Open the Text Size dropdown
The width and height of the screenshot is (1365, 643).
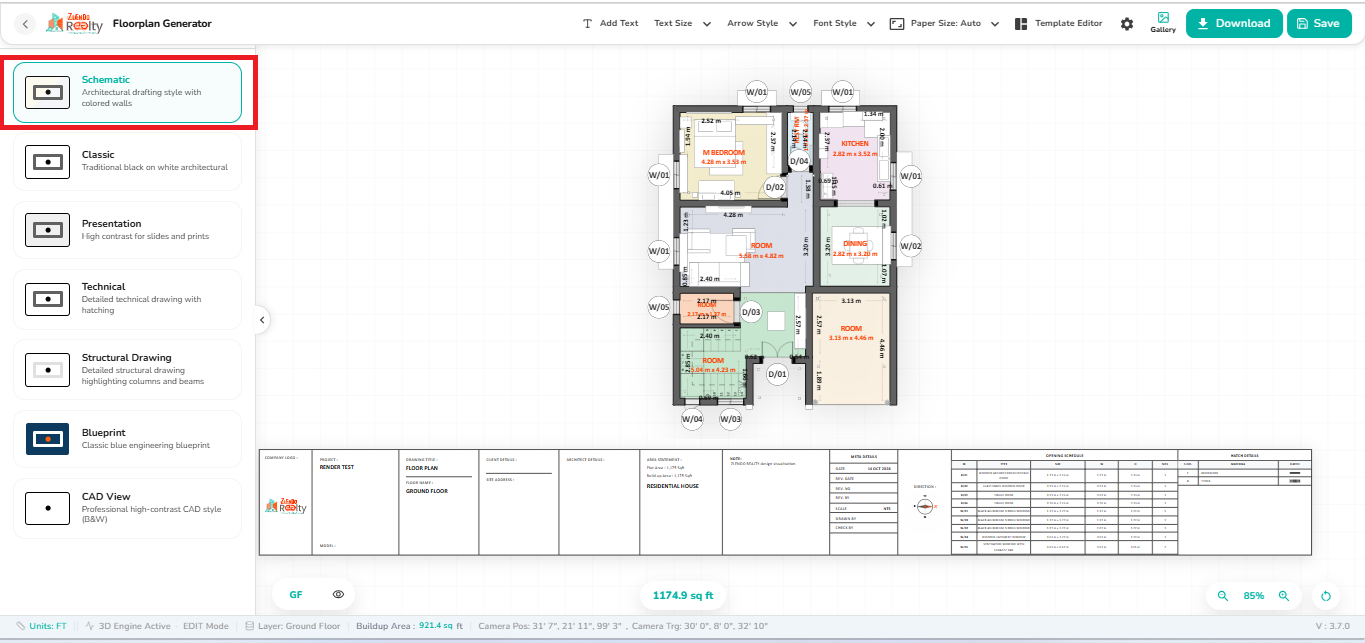[683, 23]
